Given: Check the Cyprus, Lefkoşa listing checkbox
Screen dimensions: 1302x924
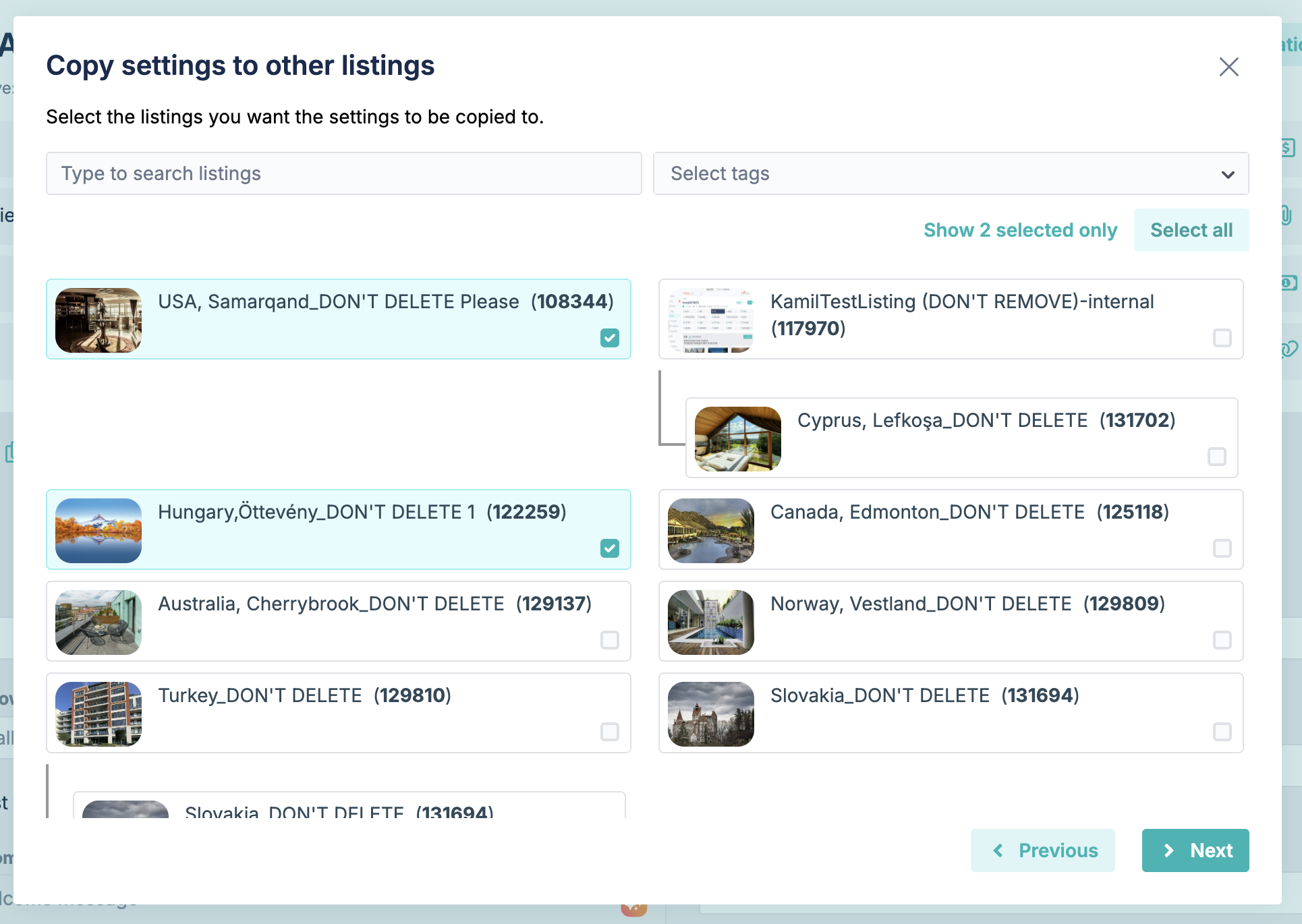Looking at the screenshot, I should 1217,457.
